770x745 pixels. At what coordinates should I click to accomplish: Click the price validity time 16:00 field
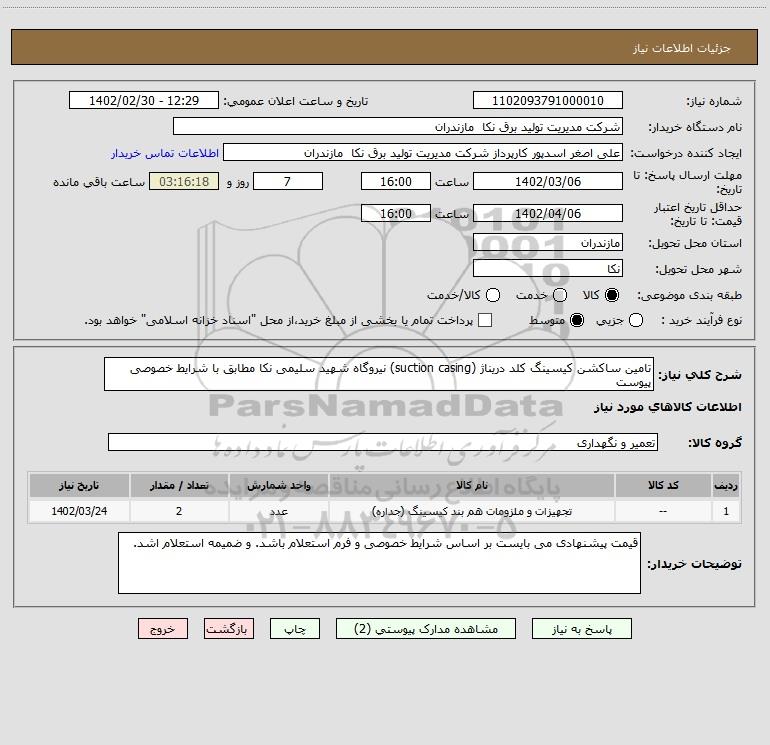coord(396,213)
